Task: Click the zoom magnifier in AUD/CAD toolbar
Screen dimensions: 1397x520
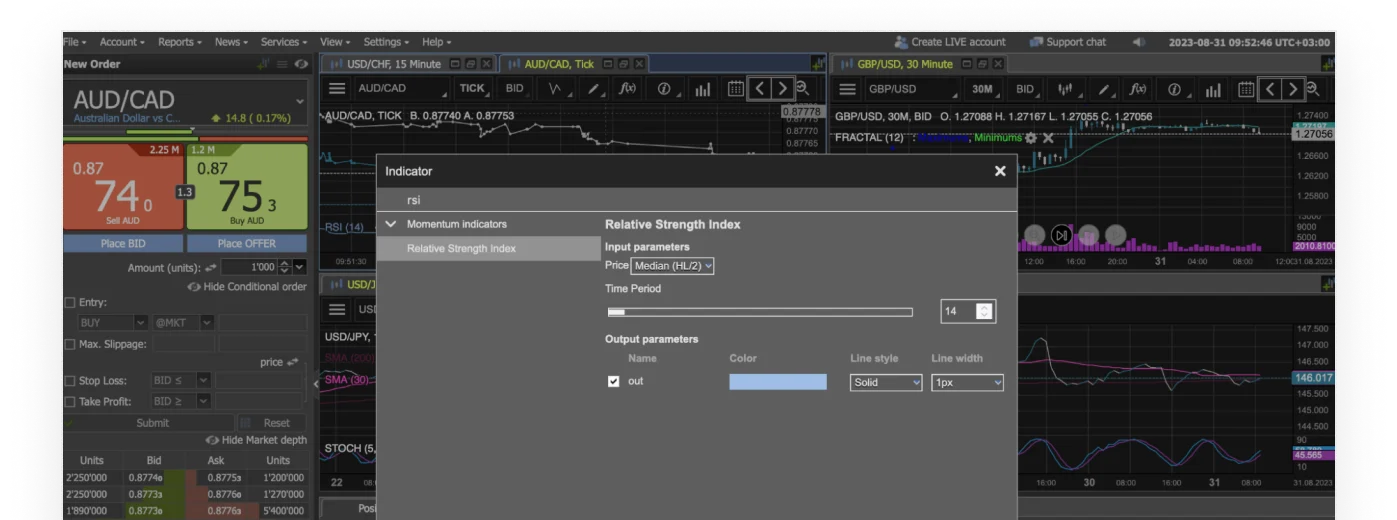Action: [x=802, y=89]
